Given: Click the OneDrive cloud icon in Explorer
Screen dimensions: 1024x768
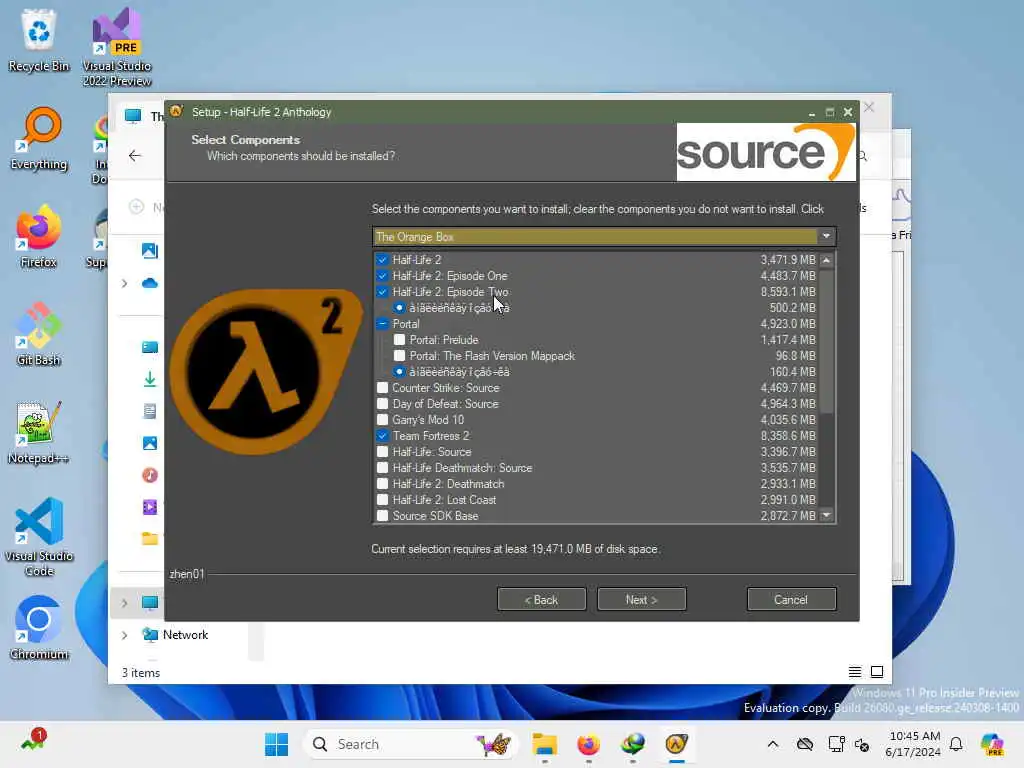Looking at the screenshot, I should [150, 283].
